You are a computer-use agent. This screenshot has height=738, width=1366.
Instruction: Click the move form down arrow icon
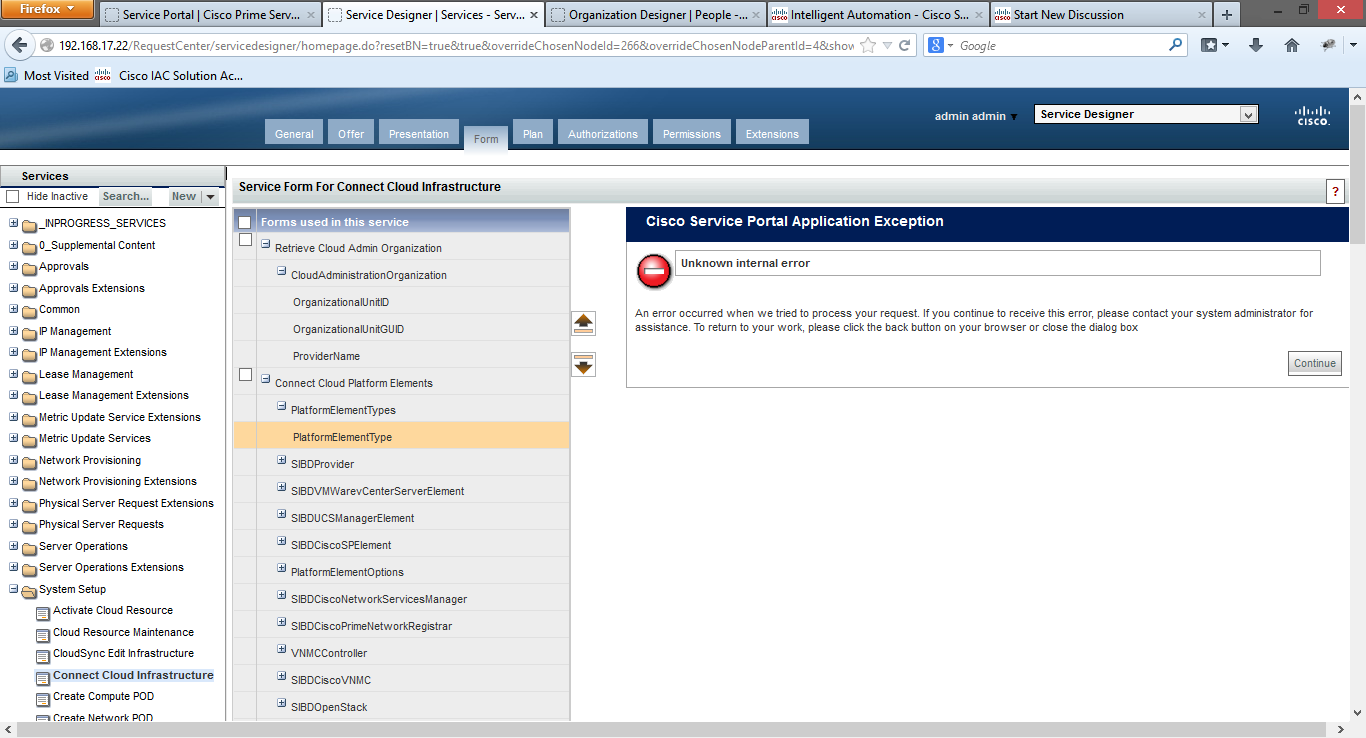[584, 365]
